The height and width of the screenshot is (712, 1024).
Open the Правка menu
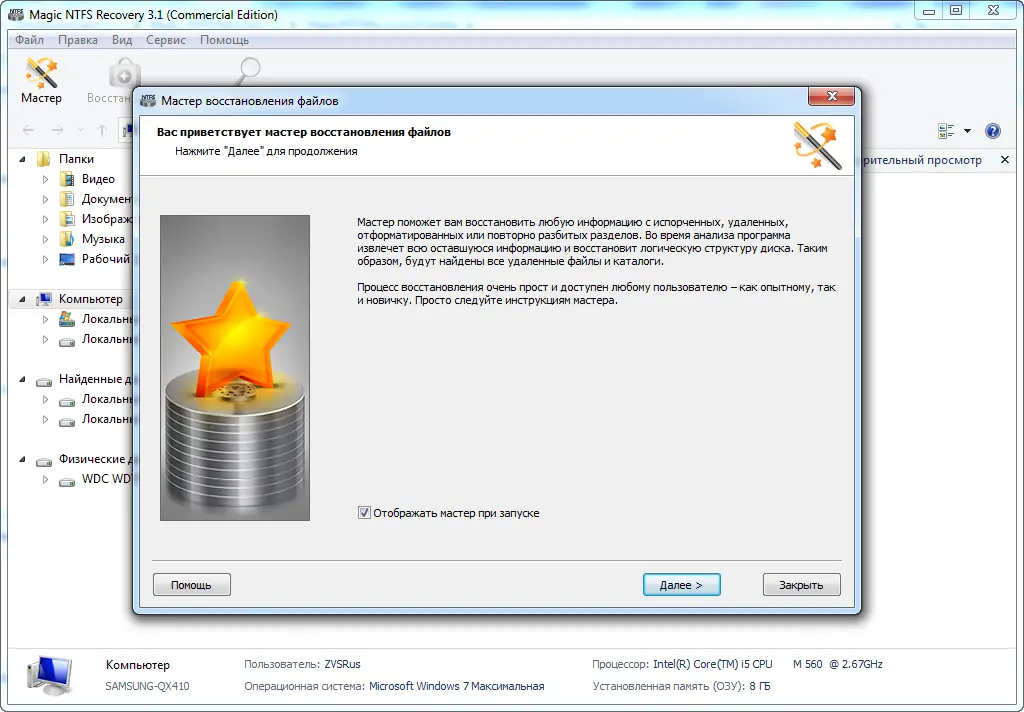tap(78, 40)
